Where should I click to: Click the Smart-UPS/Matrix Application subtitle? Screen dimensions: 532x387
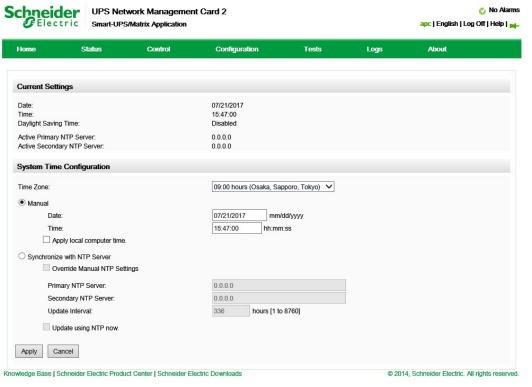(x=139, y=24)
